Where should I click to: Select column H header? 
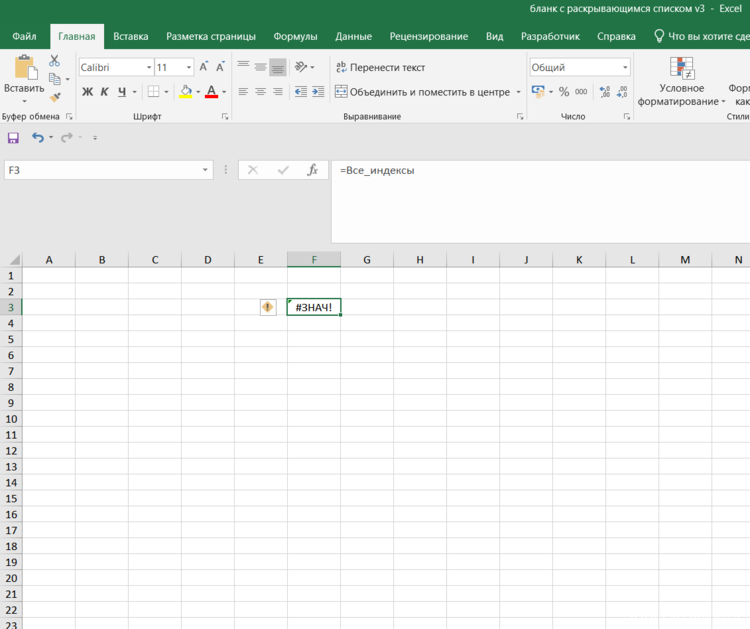coord(420,259)
